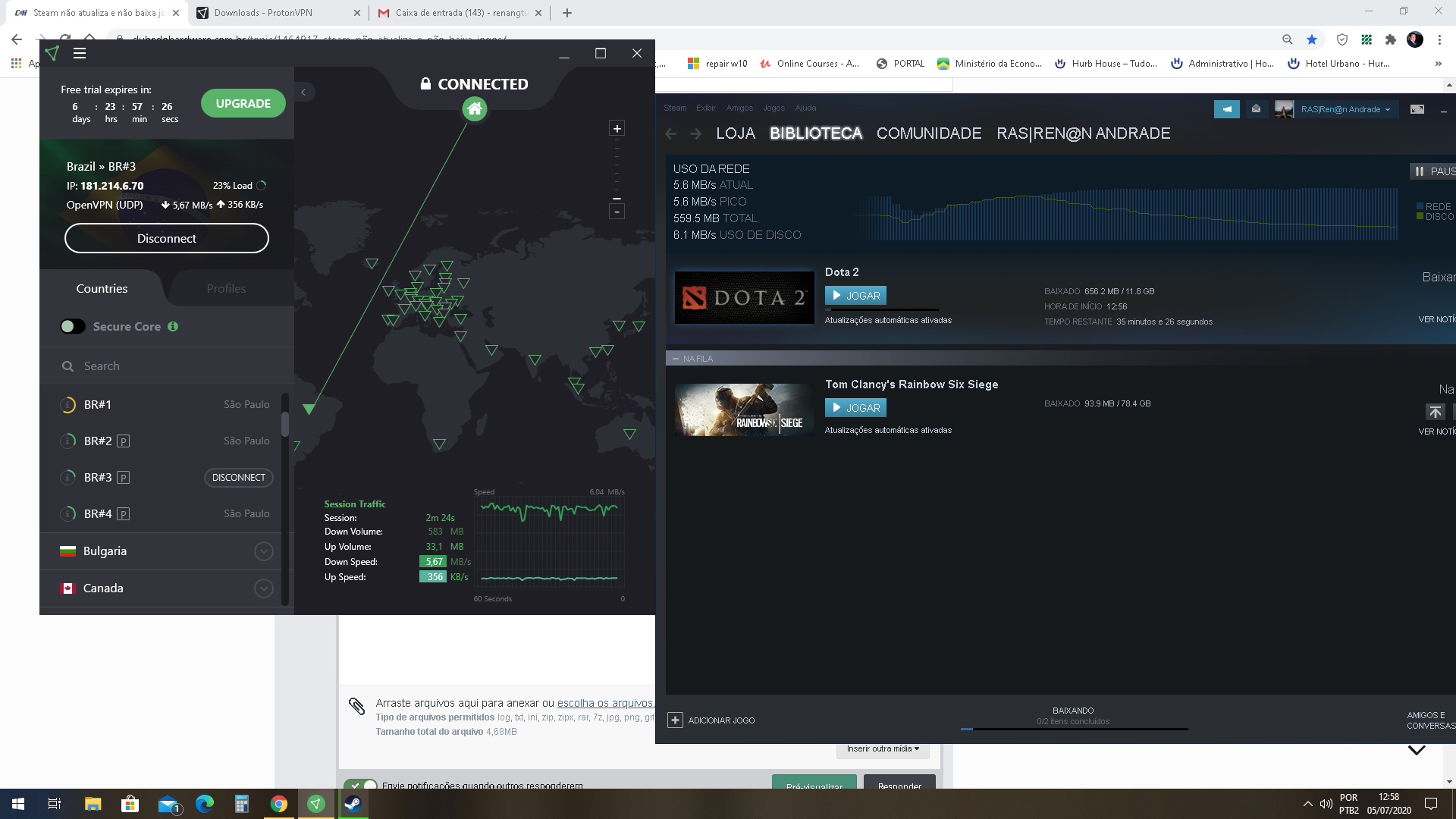Toggle the Secure Core switch
This screenshot has height=819, width=1456.
[73, 326]
